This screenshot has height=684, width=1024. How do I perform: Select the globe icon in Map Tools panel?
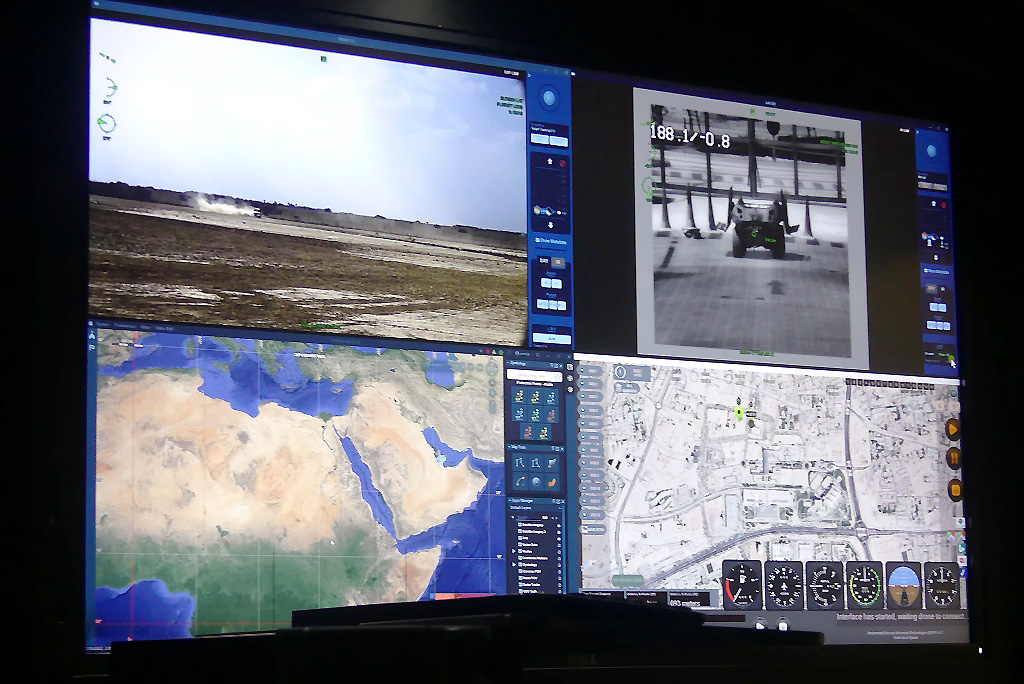[536, 480]
